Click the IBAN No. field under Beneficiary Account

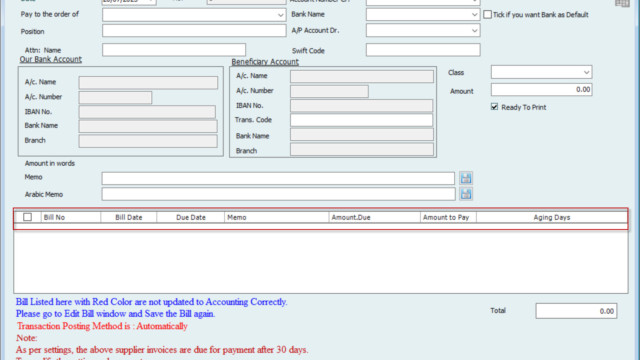pos(361,106)
